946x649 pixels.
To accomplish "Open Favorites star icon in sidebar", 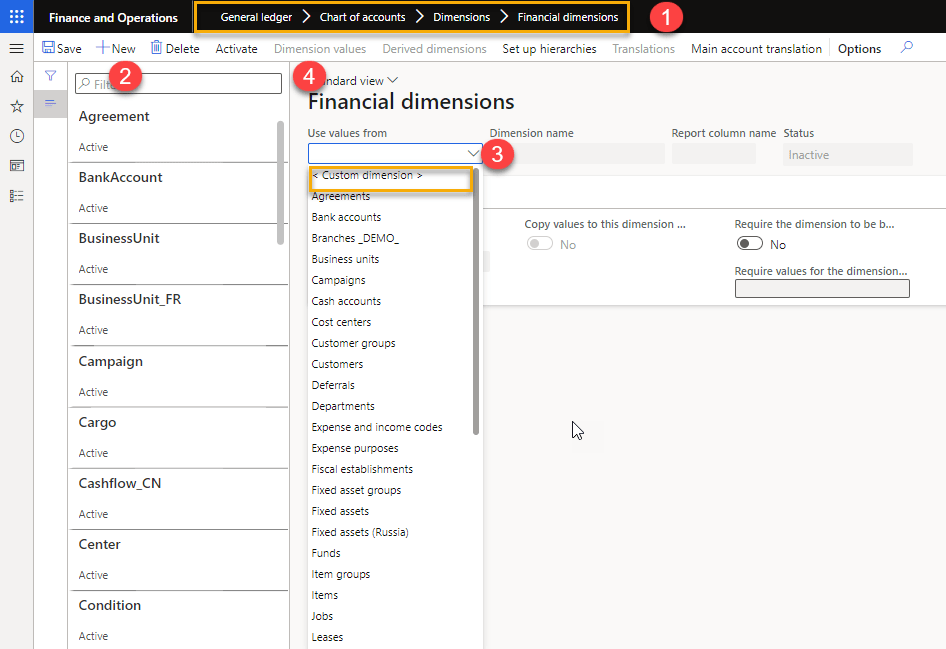I will point(16,106).
